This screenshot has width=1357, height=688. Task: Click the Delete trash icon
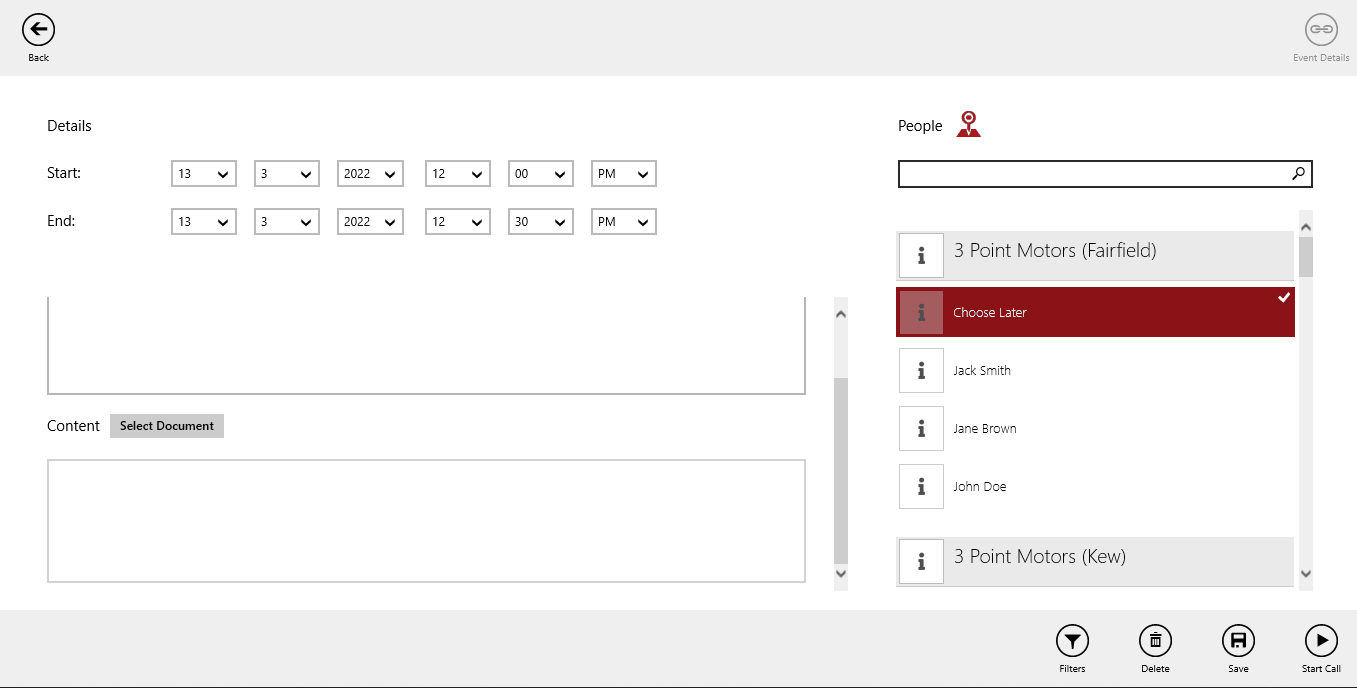coord(1155,641)
